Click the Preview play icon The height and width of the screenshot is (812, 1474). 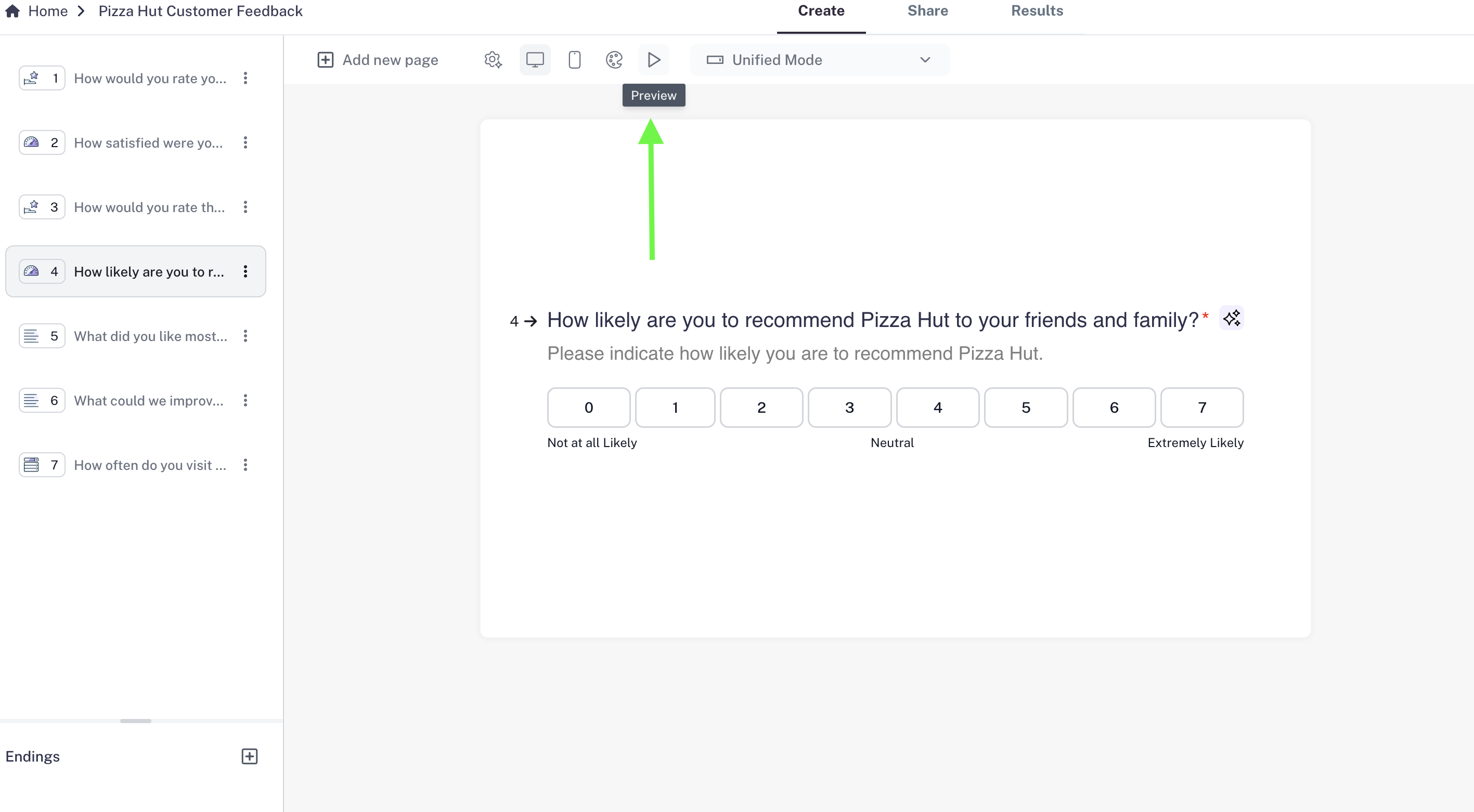[x=653, y=60]
